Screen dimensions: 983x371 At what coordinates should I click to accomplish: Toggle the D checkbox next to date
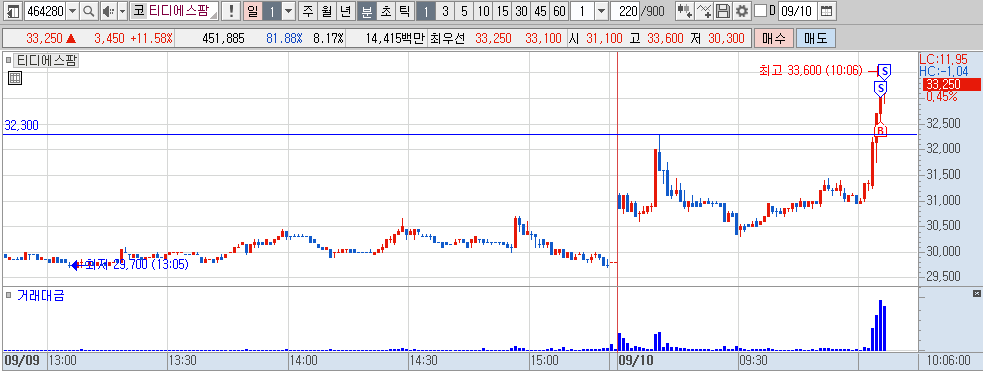[760, 11]
